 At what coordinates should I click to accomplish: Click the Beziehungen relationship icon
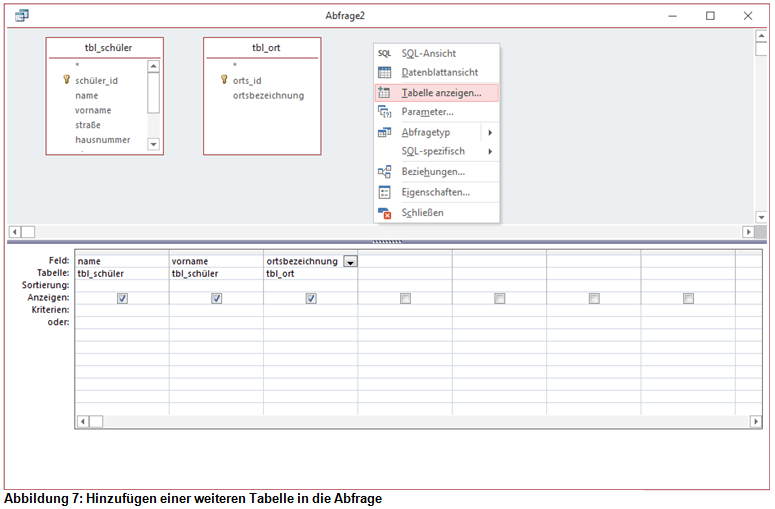[x=384, y=172]
